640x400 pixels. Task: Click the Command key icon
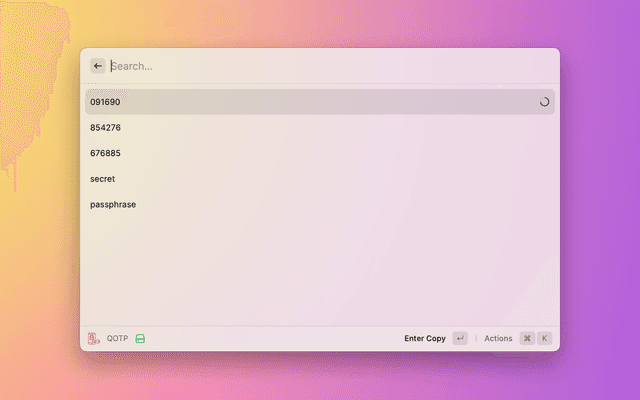coord(527,339)
